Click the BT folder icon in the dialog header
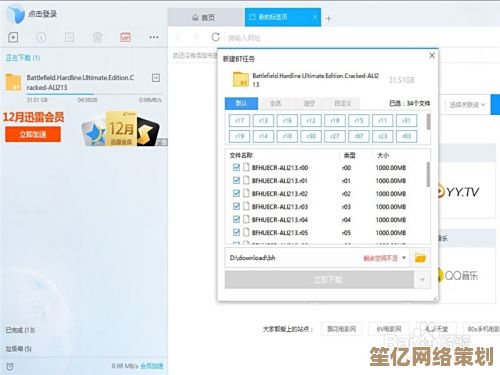Image resolution: width=500 pixels, height=375 pixels. point(241,79)
